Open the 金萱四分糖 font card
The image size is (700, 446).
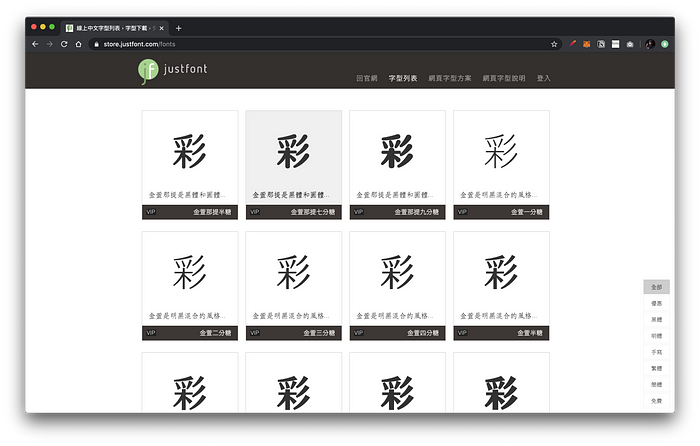397,286
